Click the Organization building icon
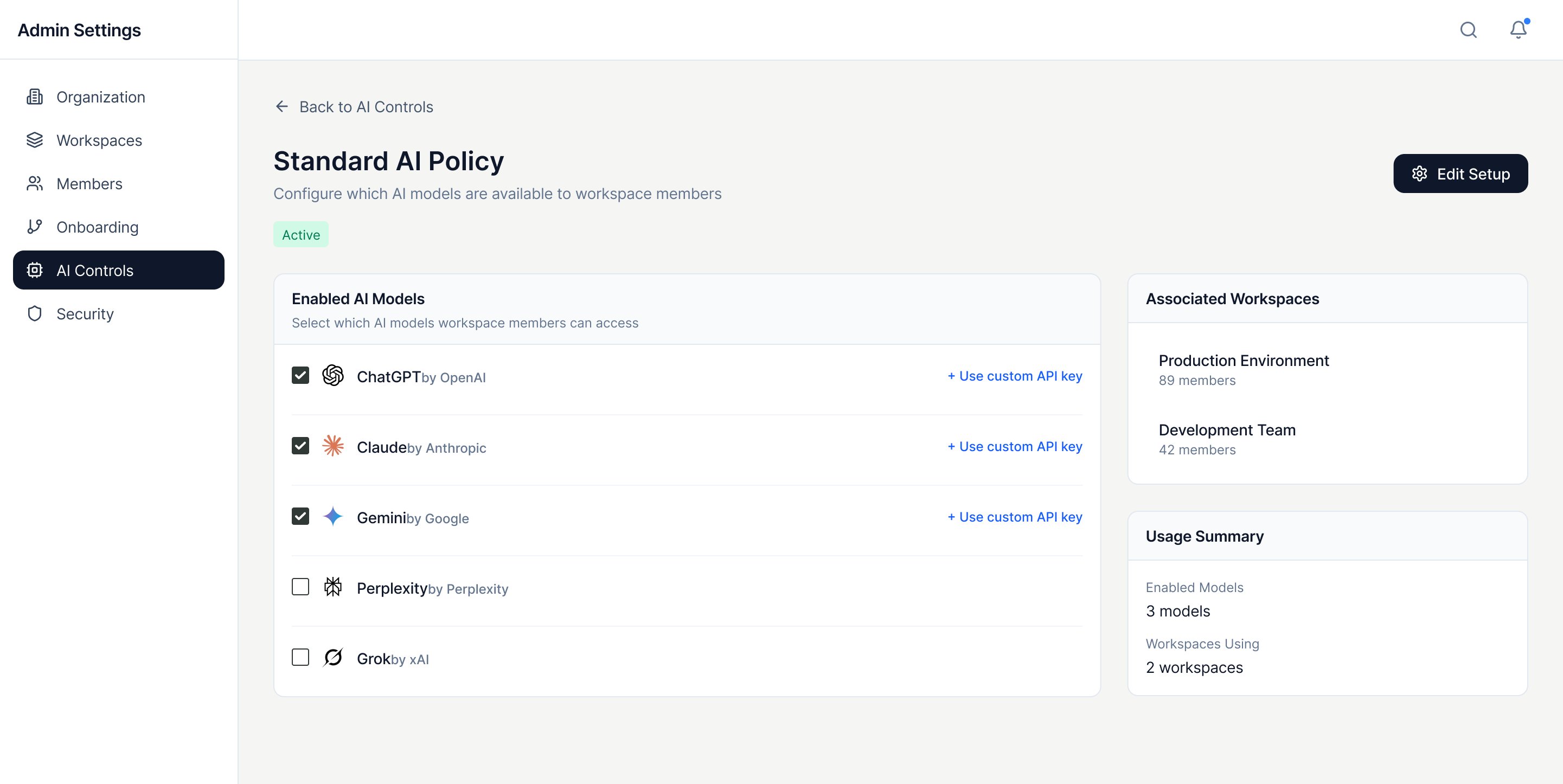The height and width of the screenshot is (784, 1563). pos(35,97)
